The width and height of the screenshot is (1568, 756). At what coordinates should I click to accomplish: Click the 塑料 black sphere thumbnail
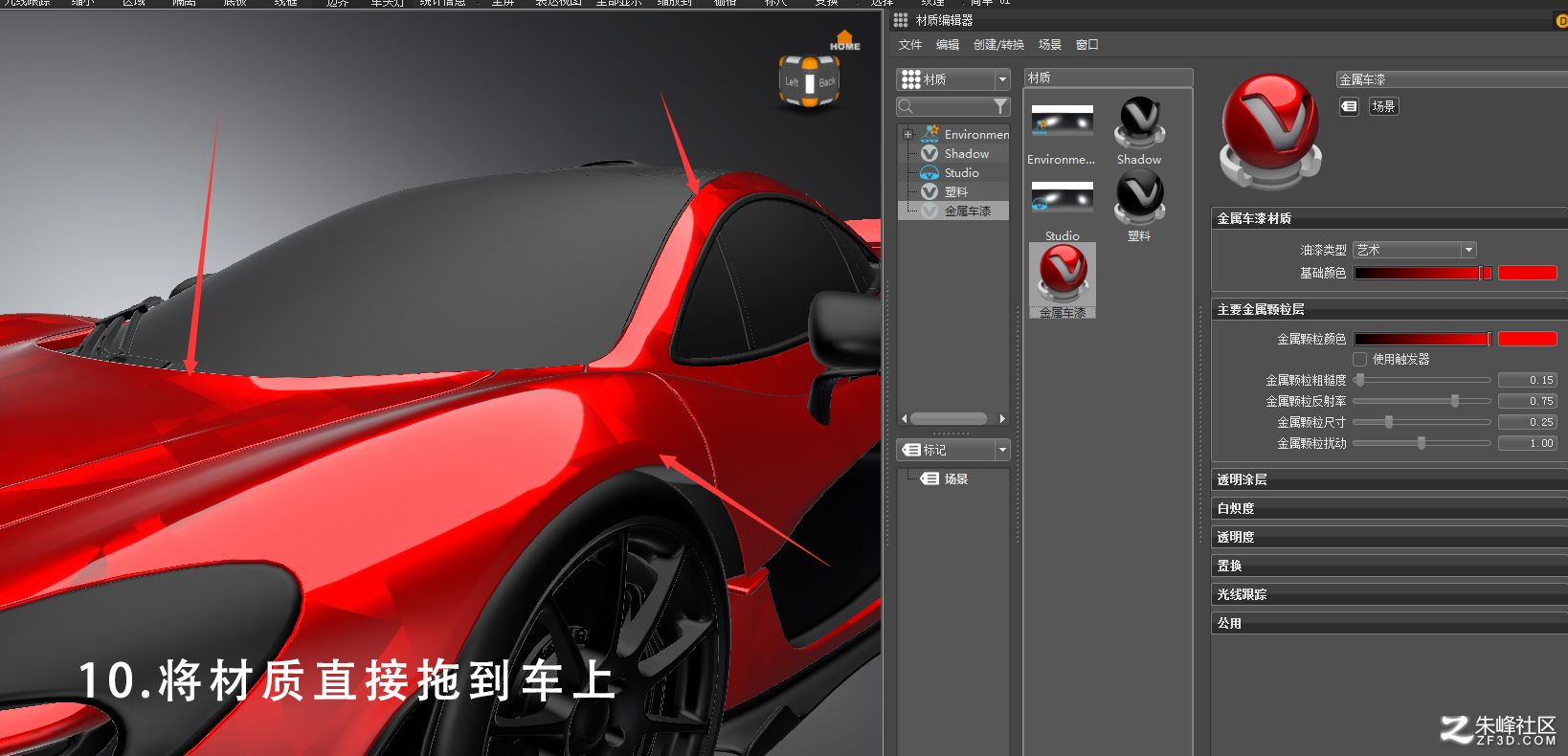click(1139, 199)
